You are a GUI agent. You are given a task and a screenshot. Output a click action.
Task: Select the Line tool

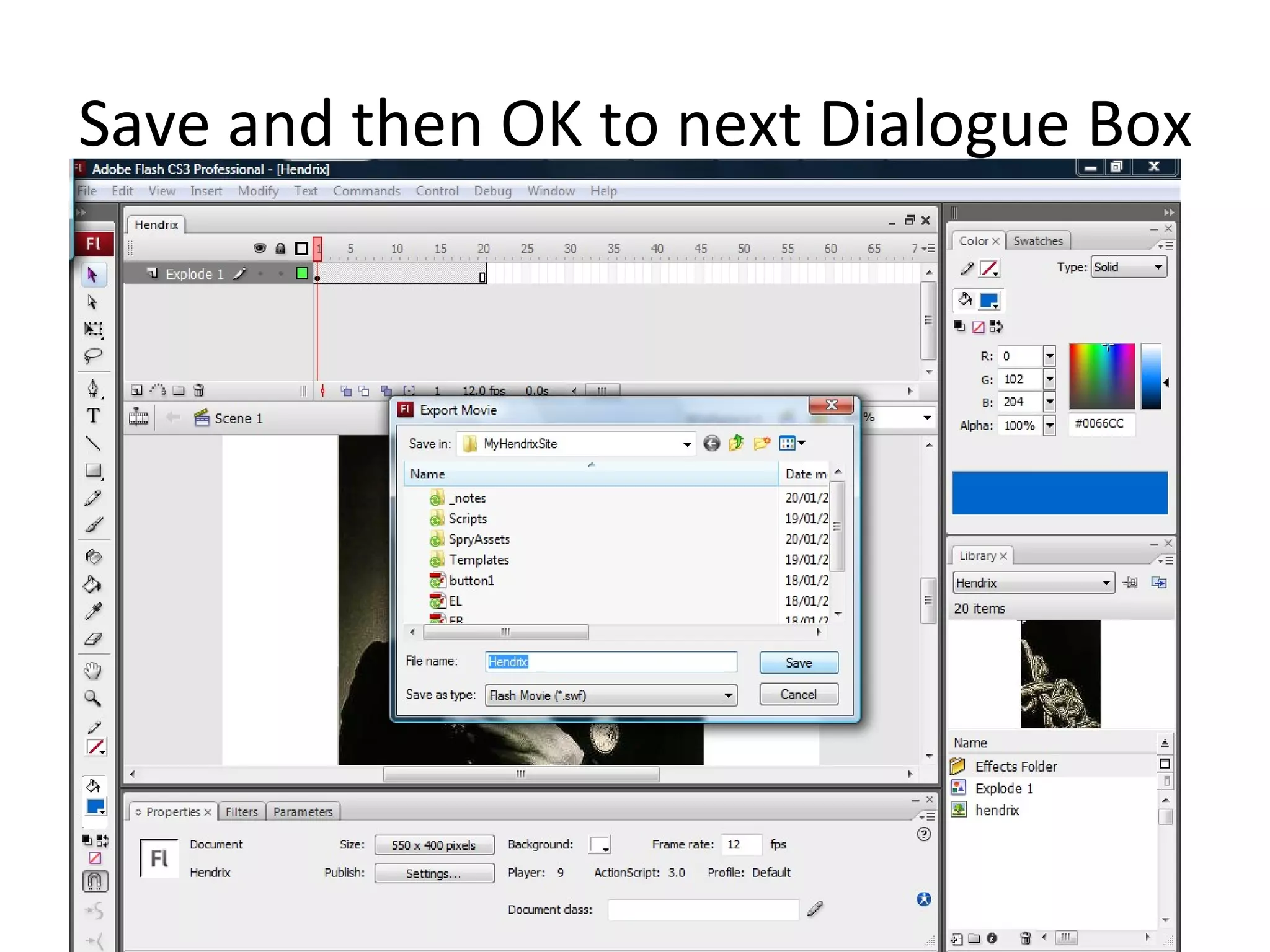pyautogui.click(x=93, y=443)
